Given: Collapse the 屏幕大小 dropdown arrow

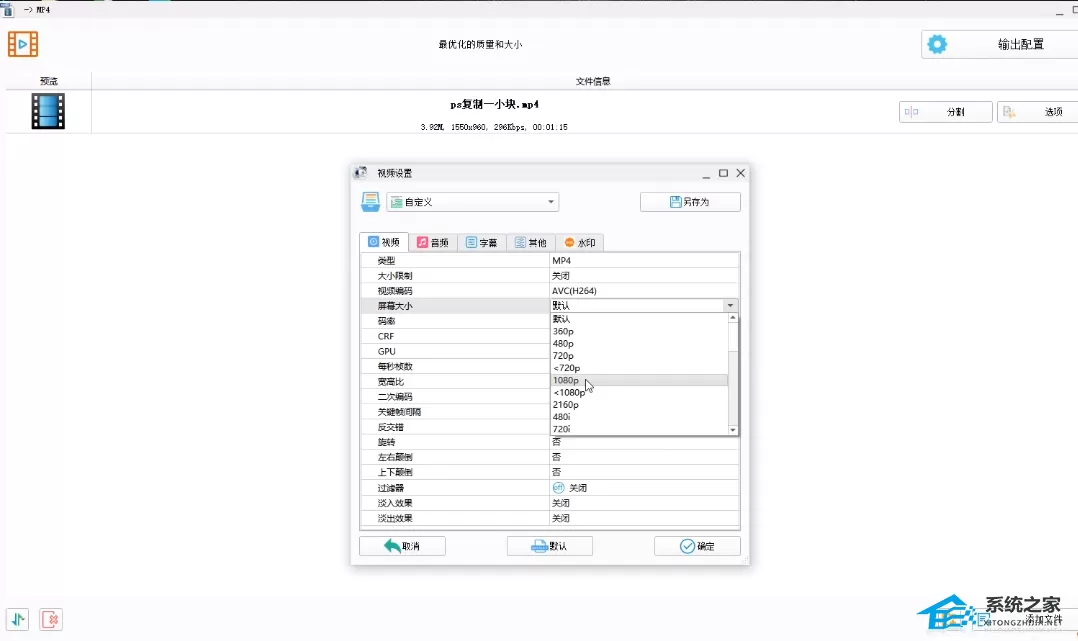Looking at the screenshot, I should pyautogui.click(x=730, y=305).
